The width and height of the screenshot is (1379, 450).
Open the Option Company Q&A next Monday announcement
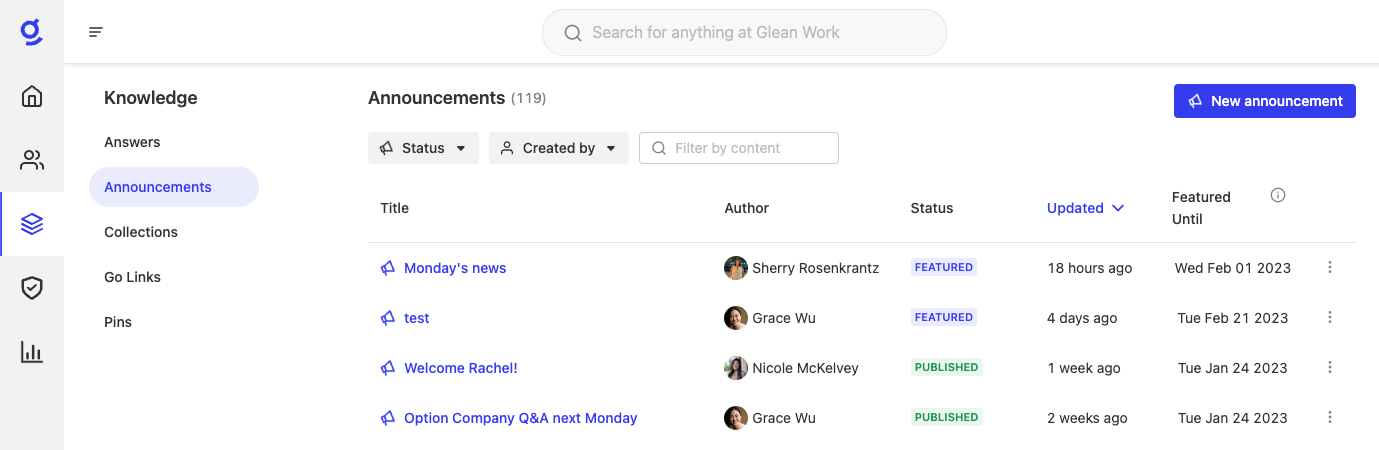click(x=520, y=418)
